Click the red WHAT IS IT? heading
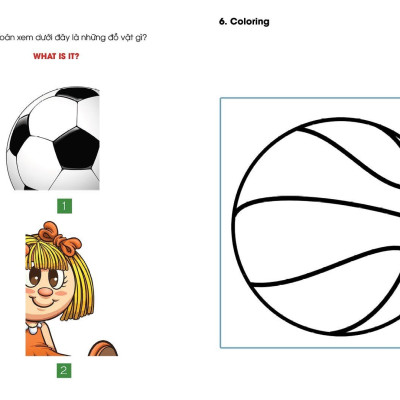This screenshot has width=400, height=400. [x=56, y=56]
